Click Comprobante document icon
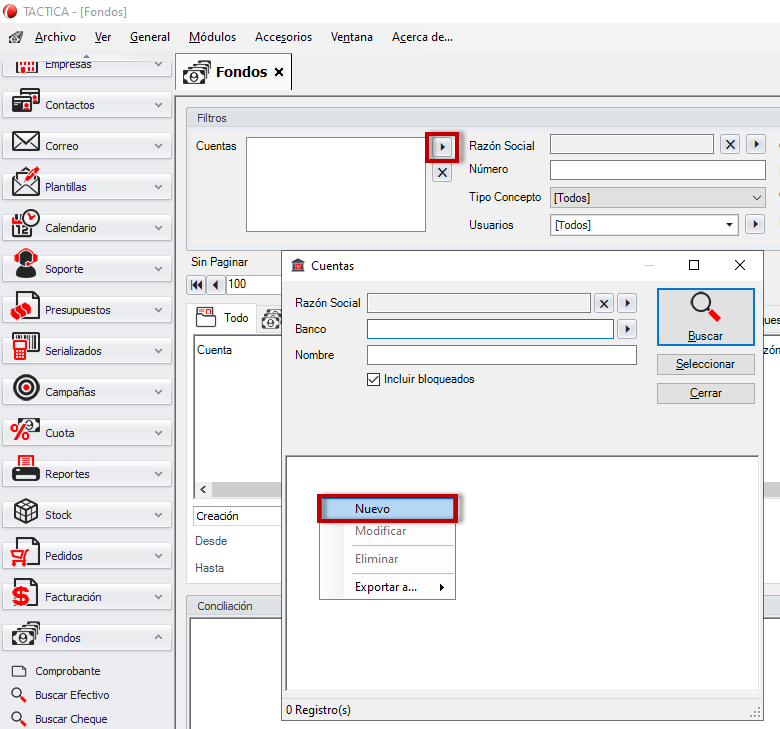Screen dimensions: 780x729 (19, 671)
